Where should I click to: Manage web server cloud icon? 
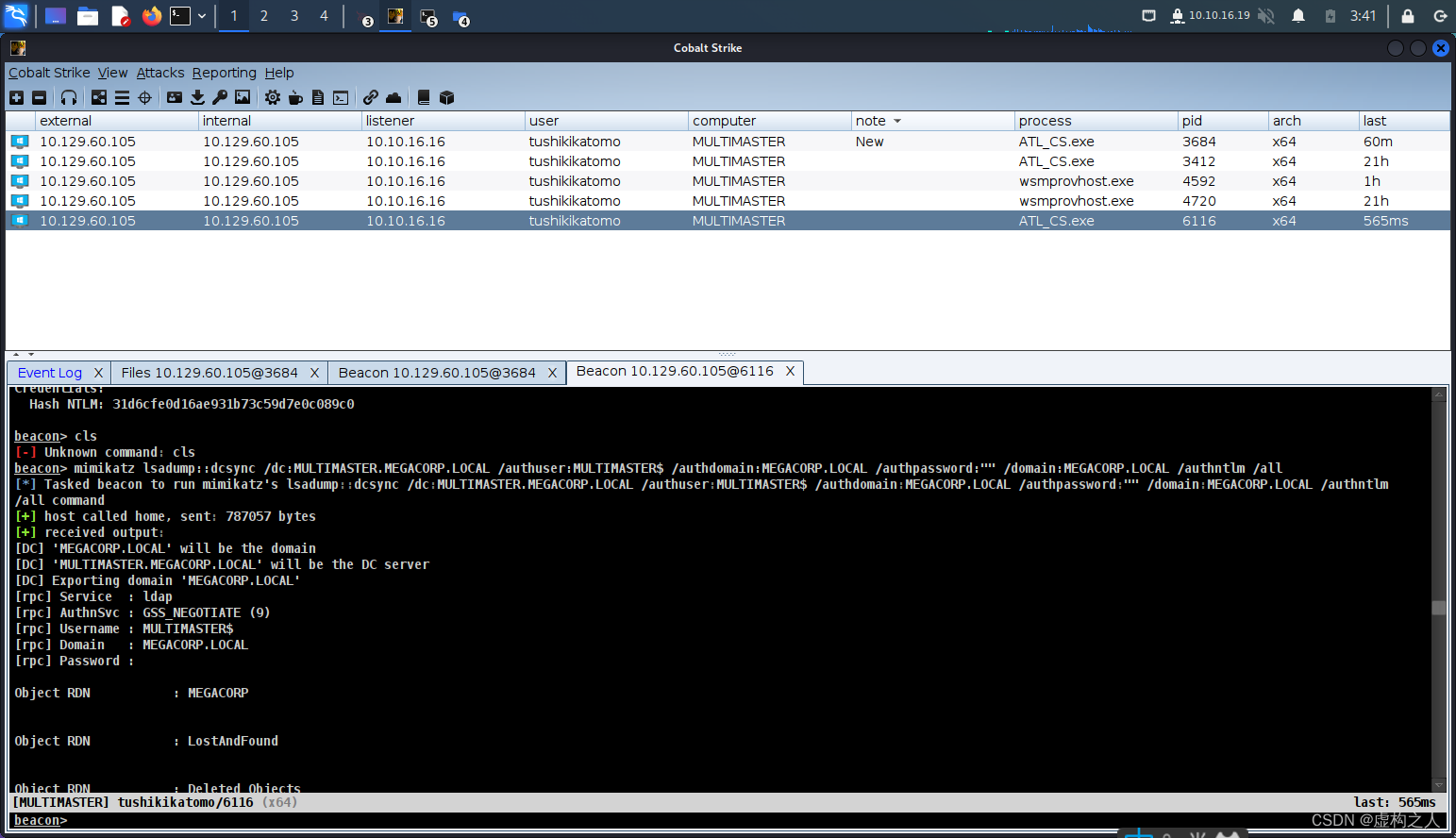coord(393,97)
